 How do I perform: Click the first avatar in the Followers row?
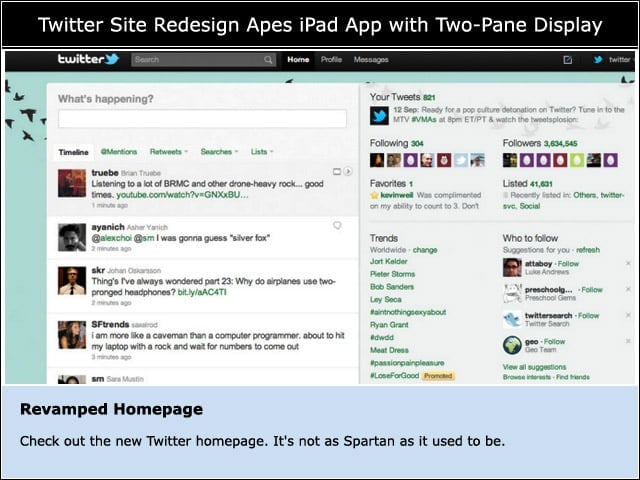point(510,160)
